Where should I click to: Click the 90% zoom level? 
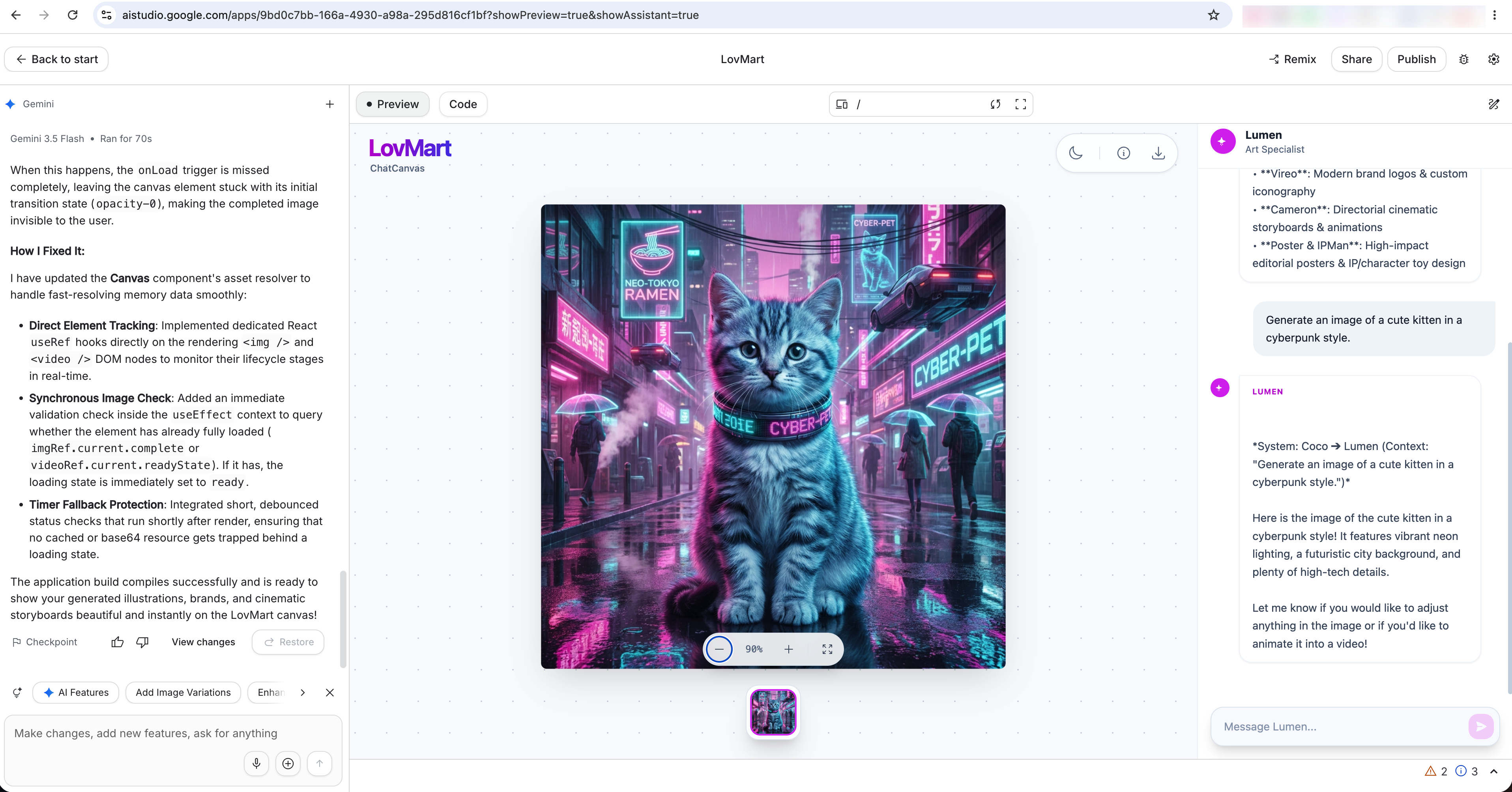754,649
